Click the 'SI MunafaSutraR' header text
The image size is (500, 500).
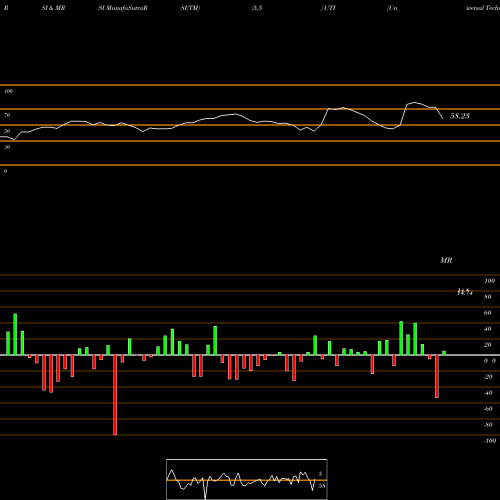123,8
